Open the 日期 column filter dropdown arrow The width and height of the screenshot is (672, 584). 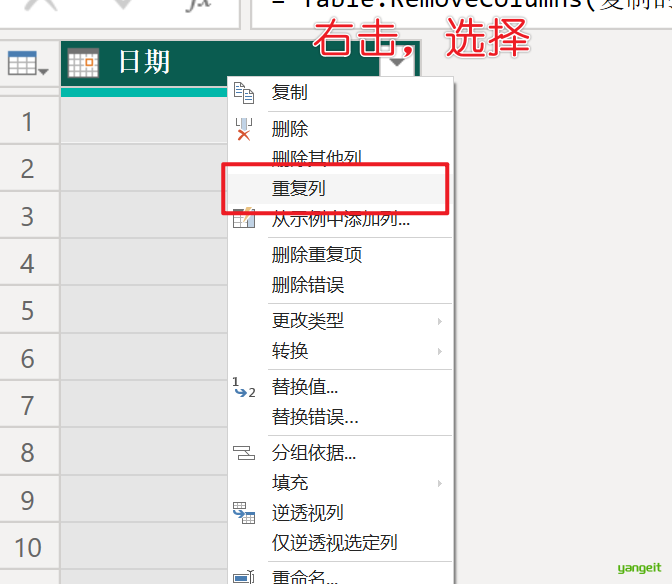(x=399, y=63)
